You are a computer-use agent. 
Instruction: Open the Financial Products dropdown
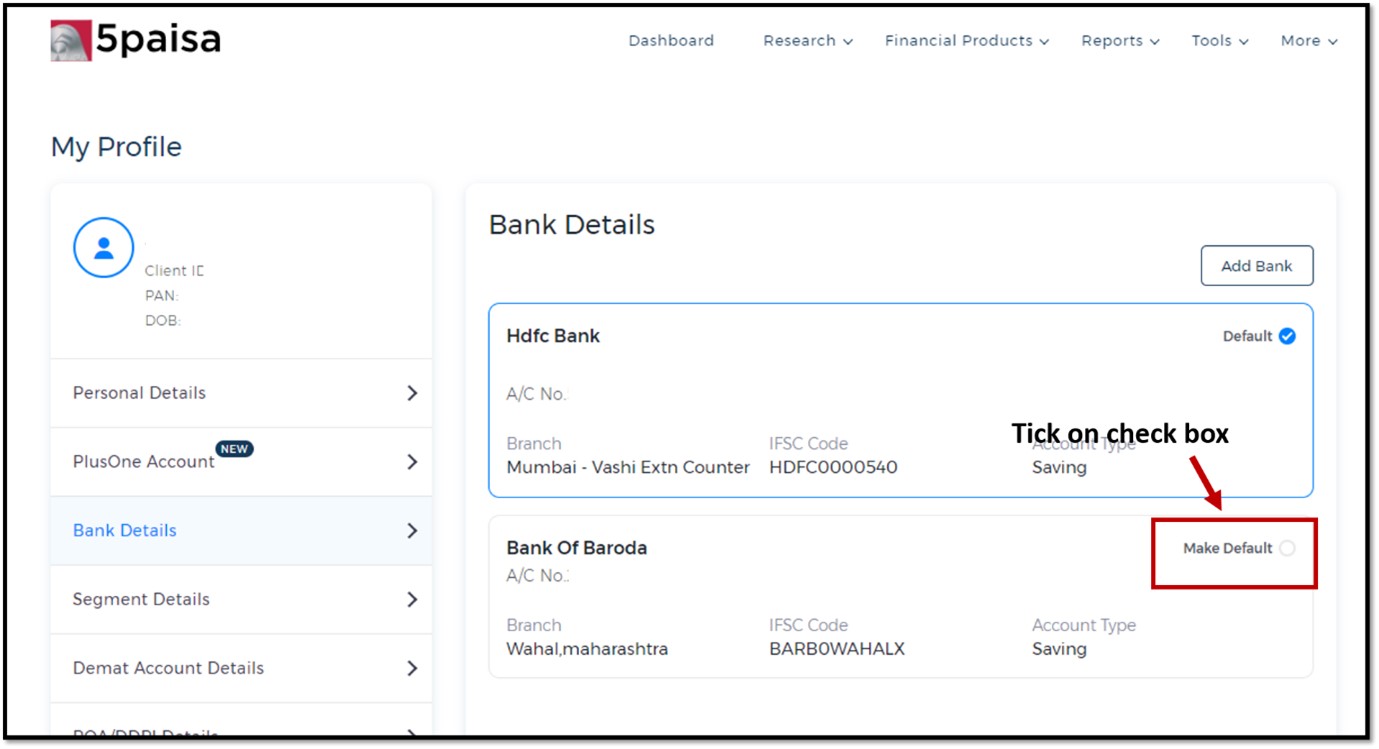point(967,41)
